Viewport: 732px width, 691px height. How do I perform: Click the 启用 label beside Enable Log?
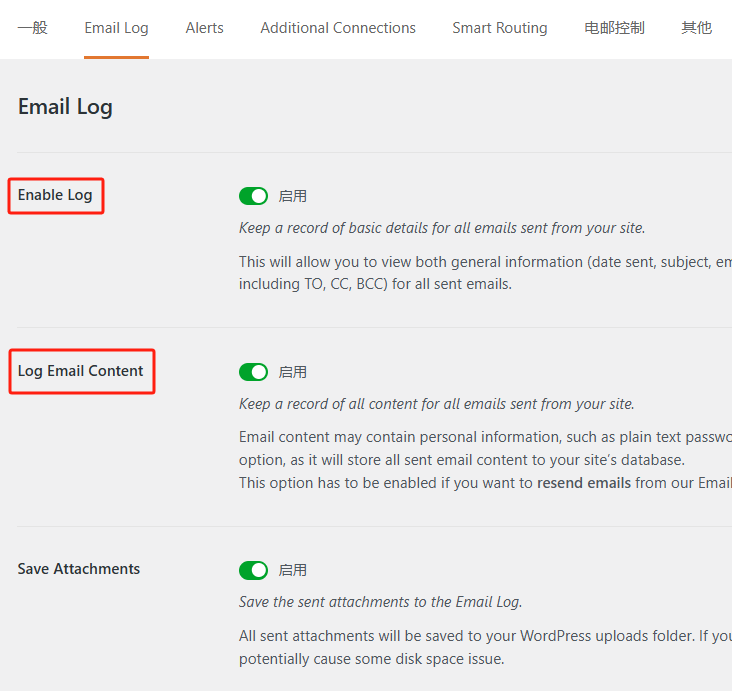(x=293, y=196)
